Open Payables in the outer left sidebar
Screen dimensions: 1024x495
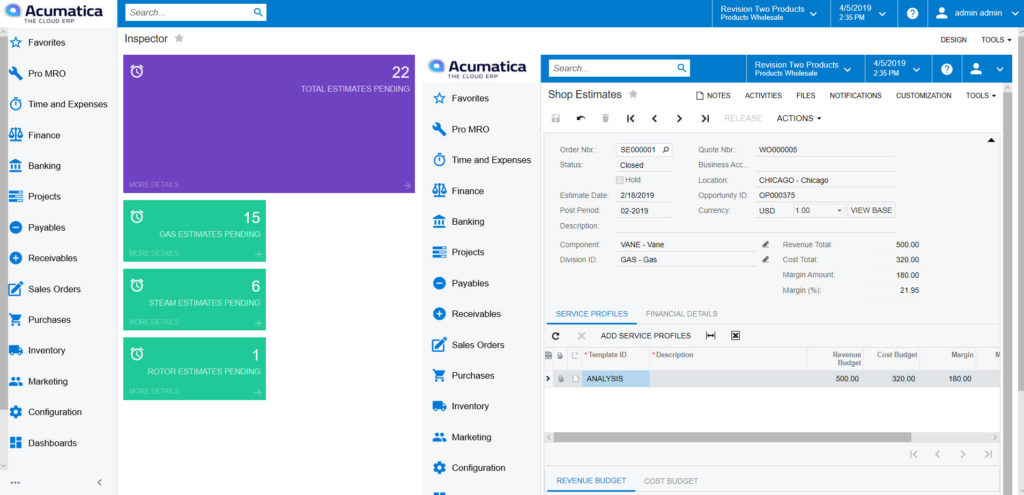coord(38,227)
